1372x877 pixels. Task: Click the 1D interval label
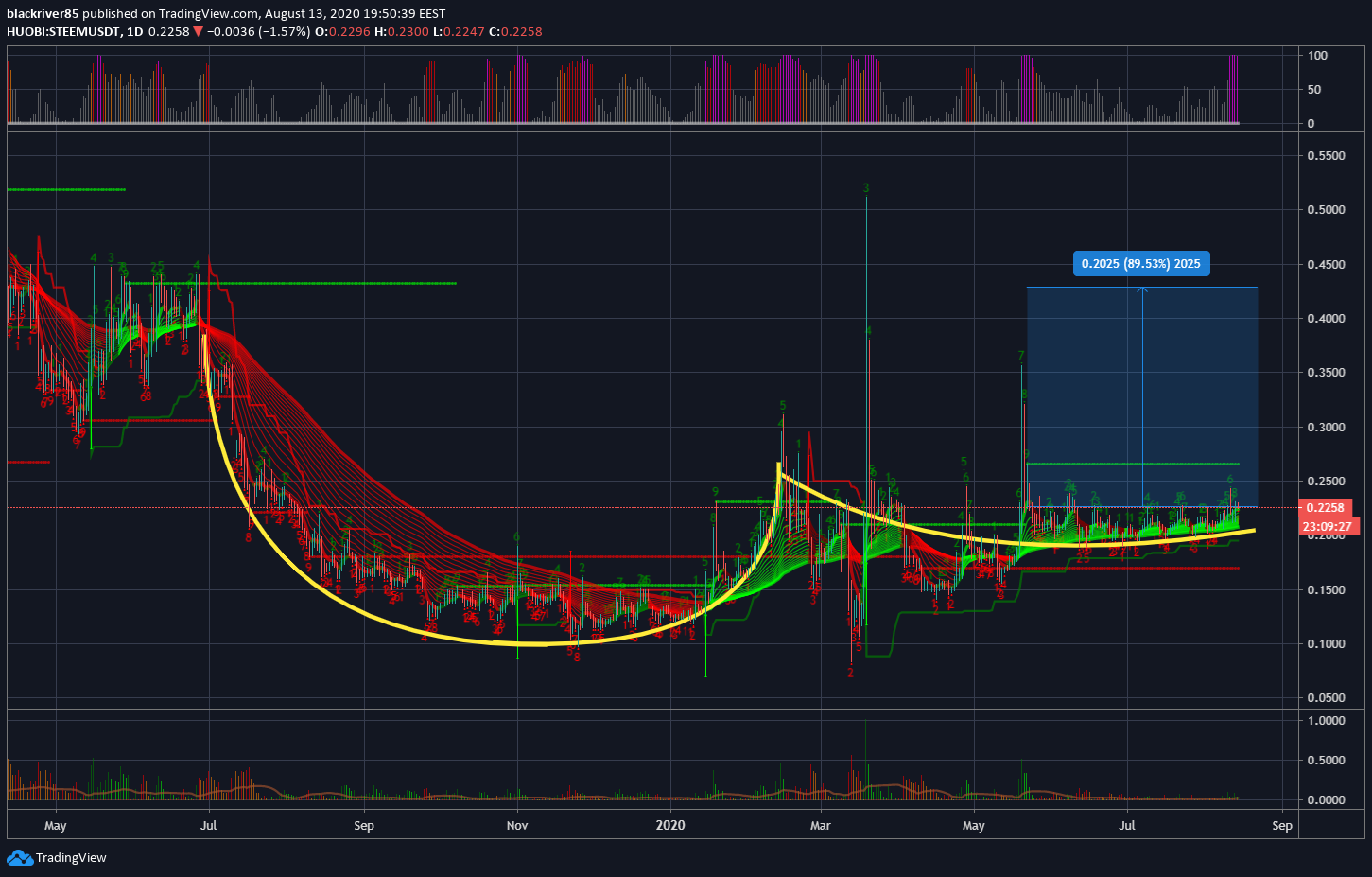[134, 31]
